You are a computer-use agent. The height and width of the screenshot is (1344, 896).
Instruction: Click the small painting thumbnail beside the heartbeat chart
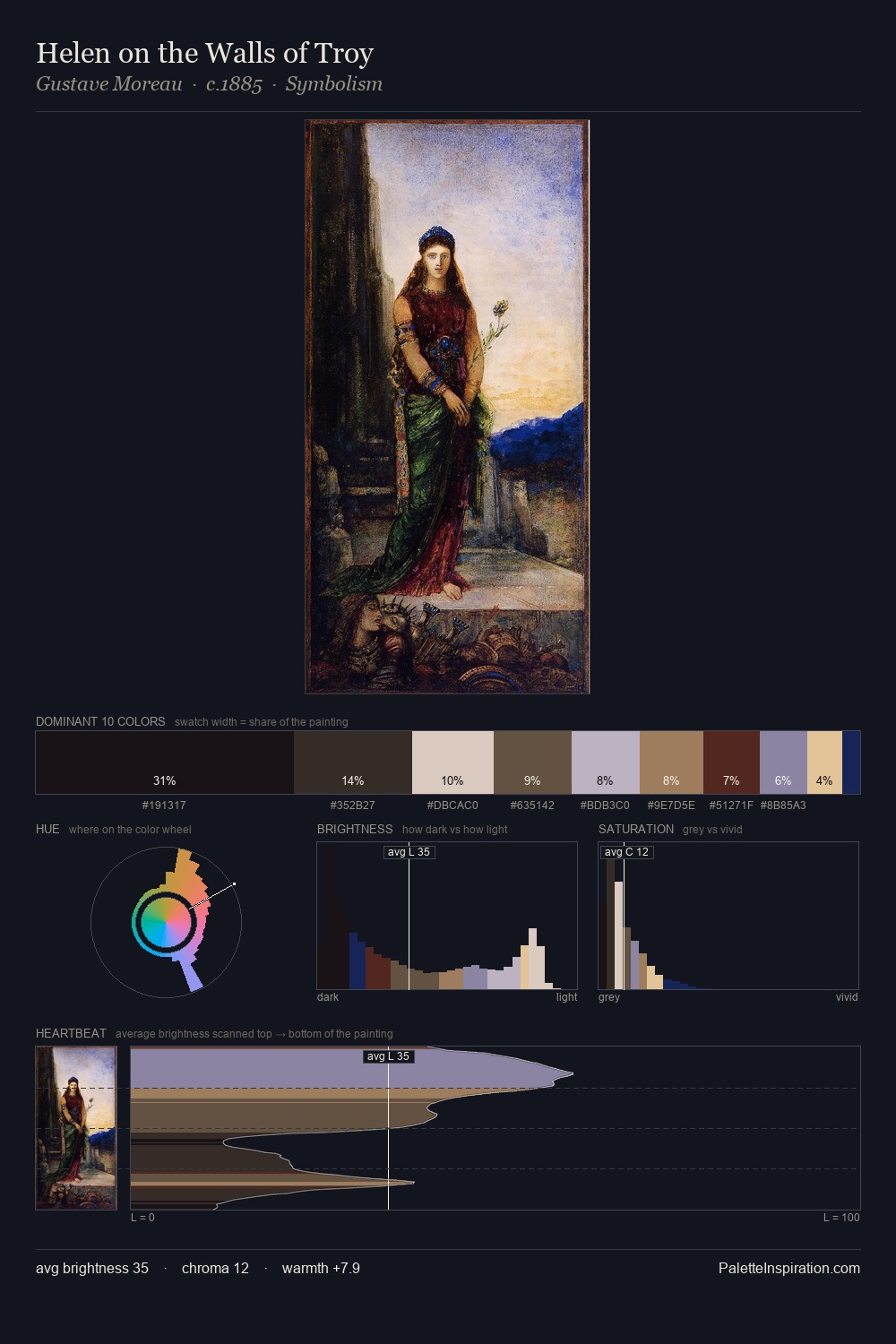click(76, 1128)
